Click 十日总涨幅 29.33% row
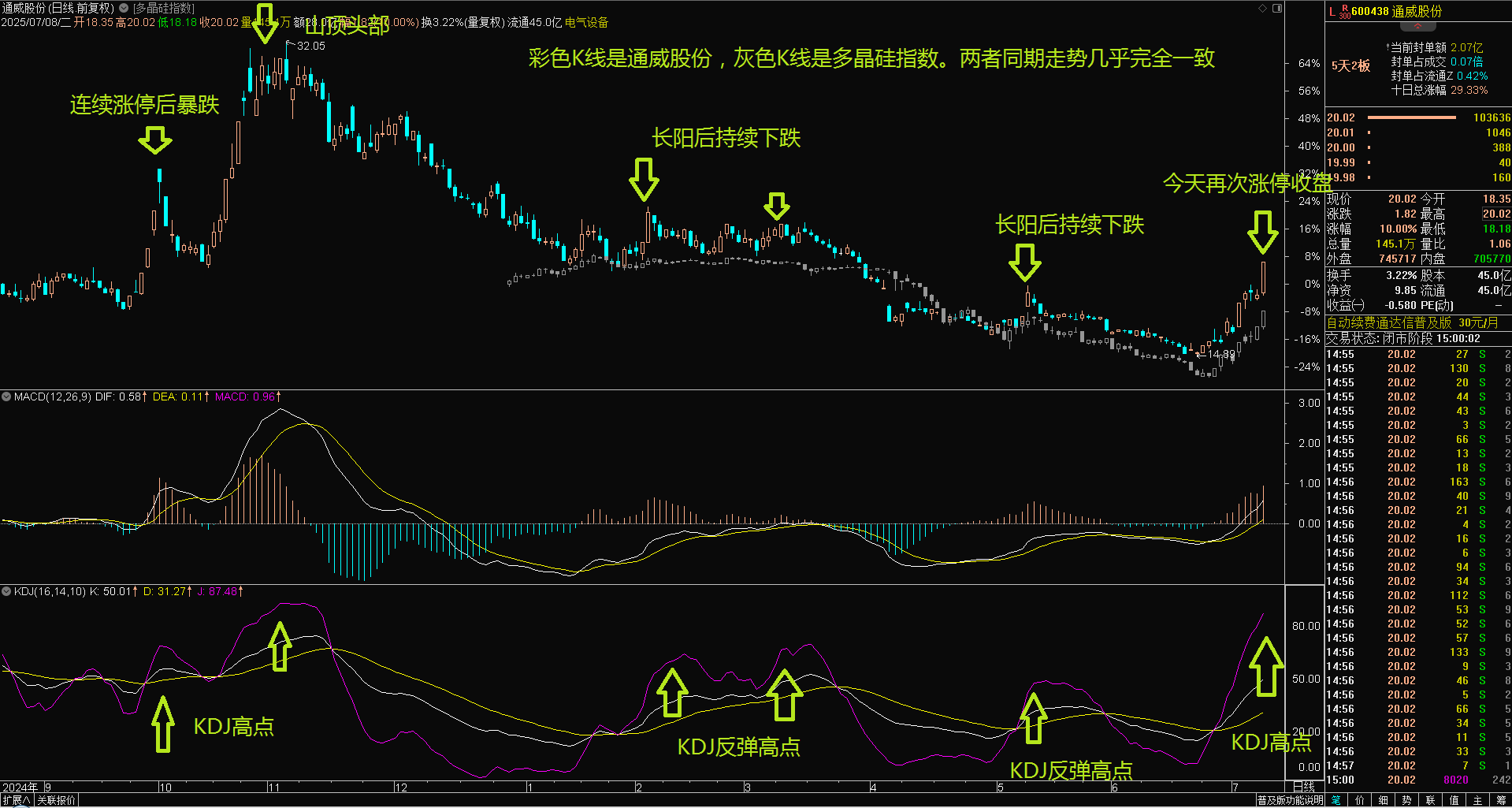This screenshot has width=1512, height=808. click(x=1439, y=91)
